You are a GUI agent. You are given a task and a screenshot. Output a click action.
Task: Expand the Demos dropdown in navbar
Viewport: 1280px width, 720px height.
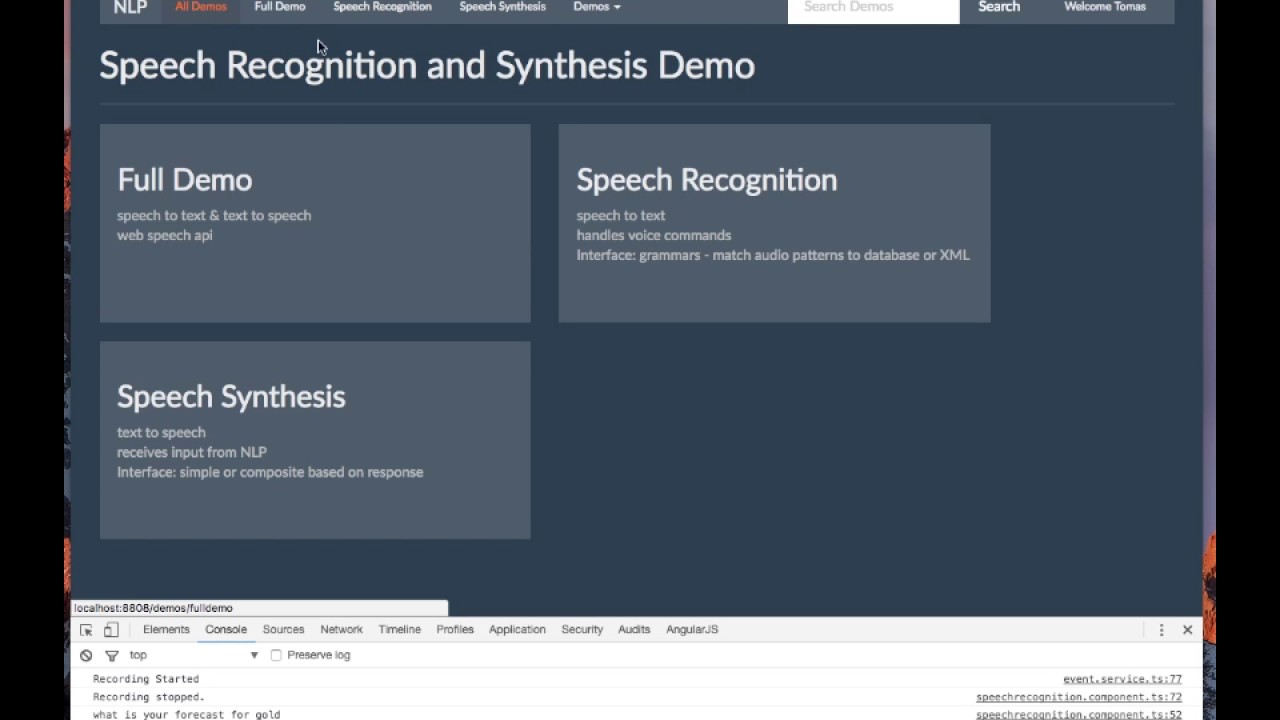point(597,7)
